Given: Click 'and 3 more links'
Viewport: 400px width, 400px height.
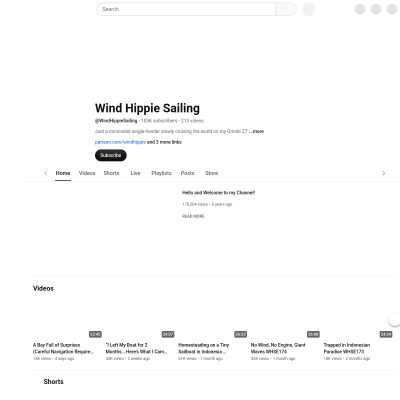Looking at the screenshot, I should (164, 142).
